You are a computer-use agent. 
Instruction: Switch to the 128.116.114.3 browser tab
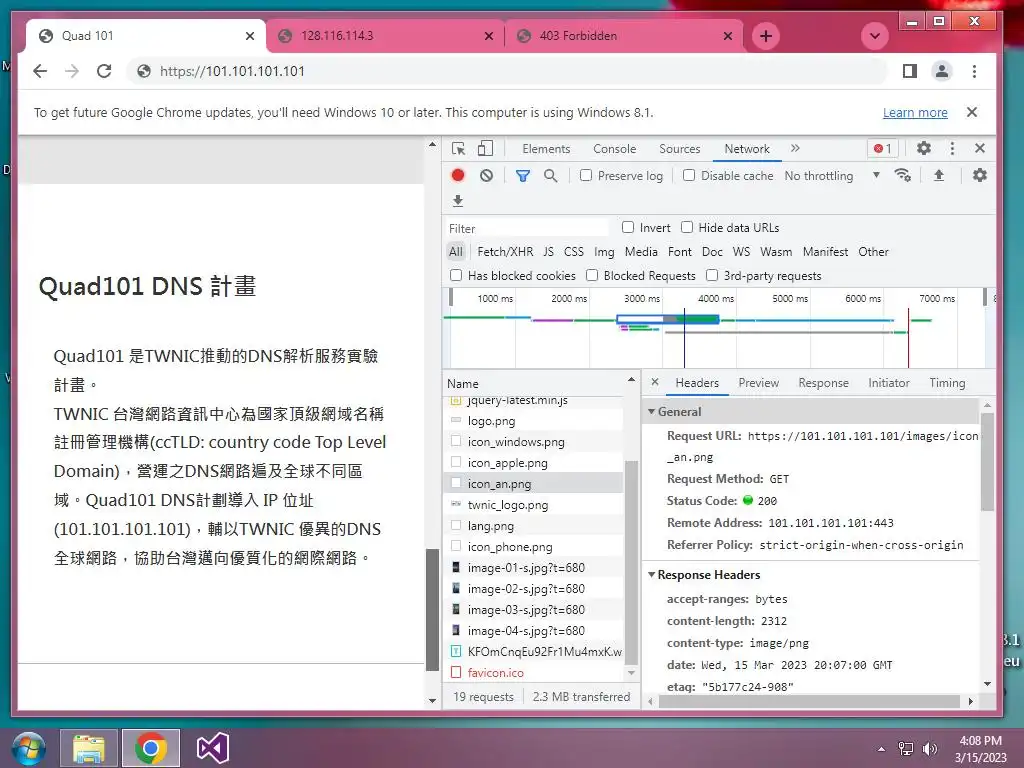(385, 36)
